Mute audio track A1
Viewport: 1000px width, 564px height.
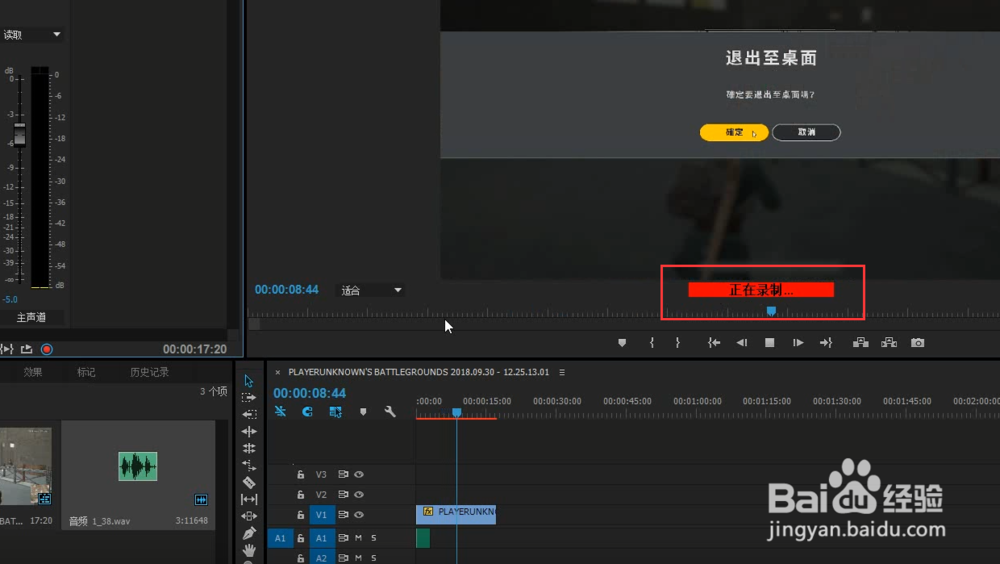358,538
